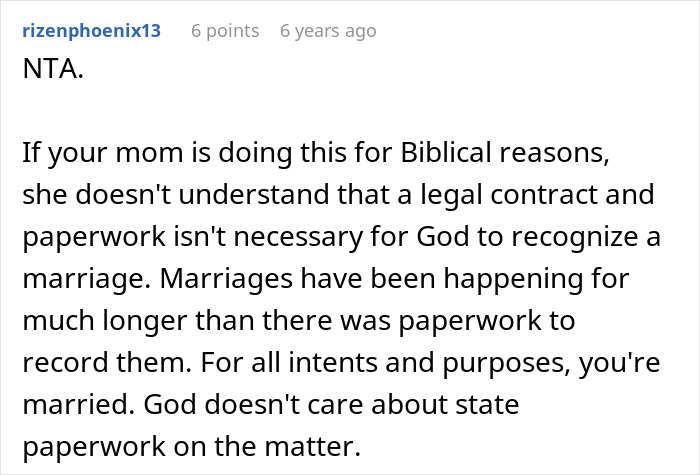Open the "6 years ago" comment permalink
This screenshot has height=475, width=700.
pos(328,31)
